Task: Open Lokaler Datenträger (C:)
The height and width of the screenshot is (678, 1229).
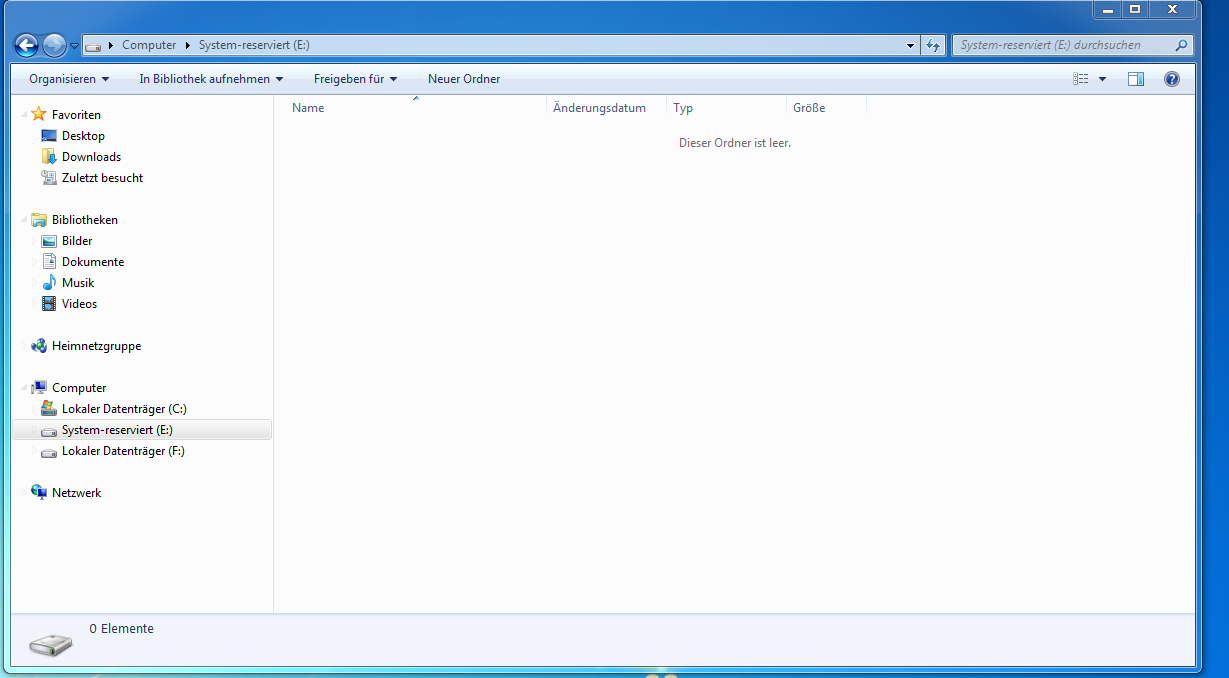Action: [124, 409]
